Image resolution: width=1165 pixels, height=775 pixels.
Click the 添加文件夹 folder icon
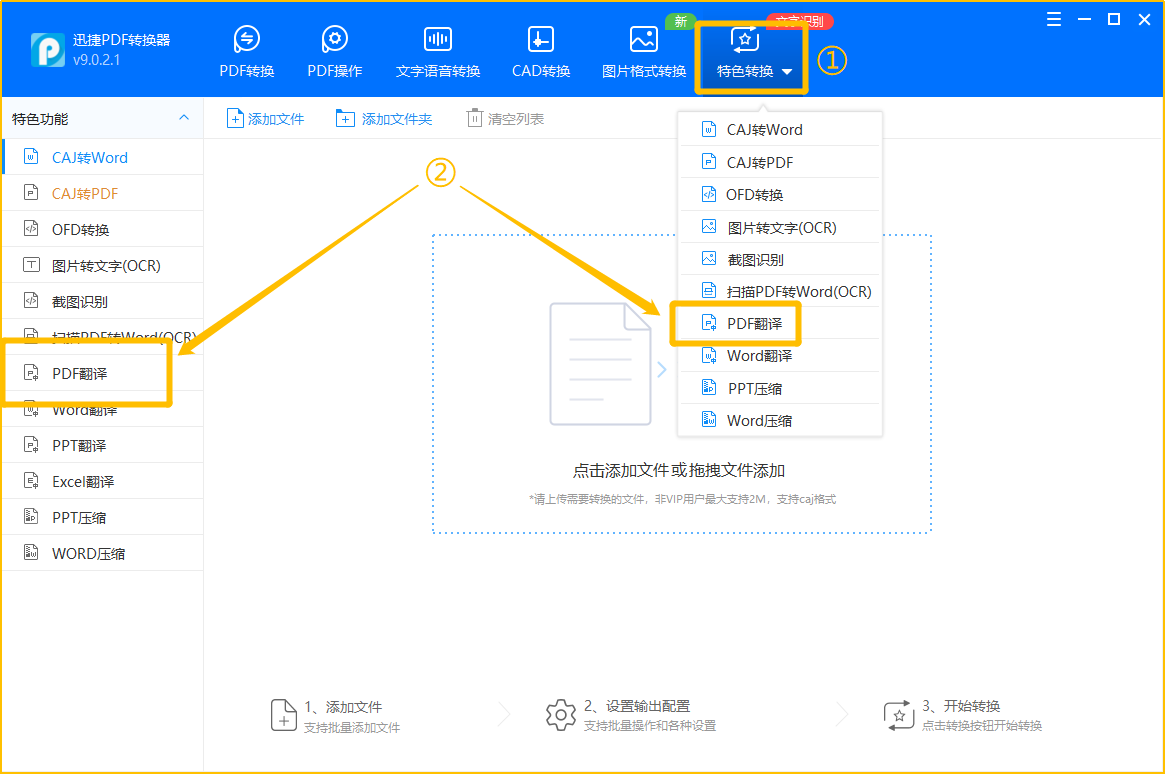pyautogui.click(x=345, y=118)
